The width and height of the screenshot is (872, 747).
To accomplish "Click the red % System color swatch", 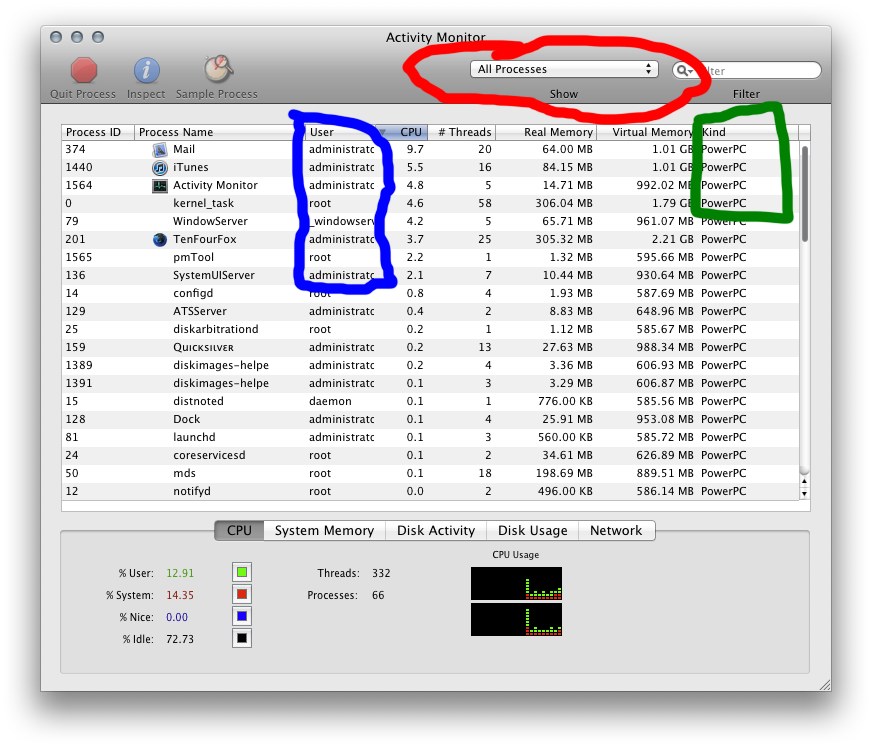I will [x=242, y=595].
